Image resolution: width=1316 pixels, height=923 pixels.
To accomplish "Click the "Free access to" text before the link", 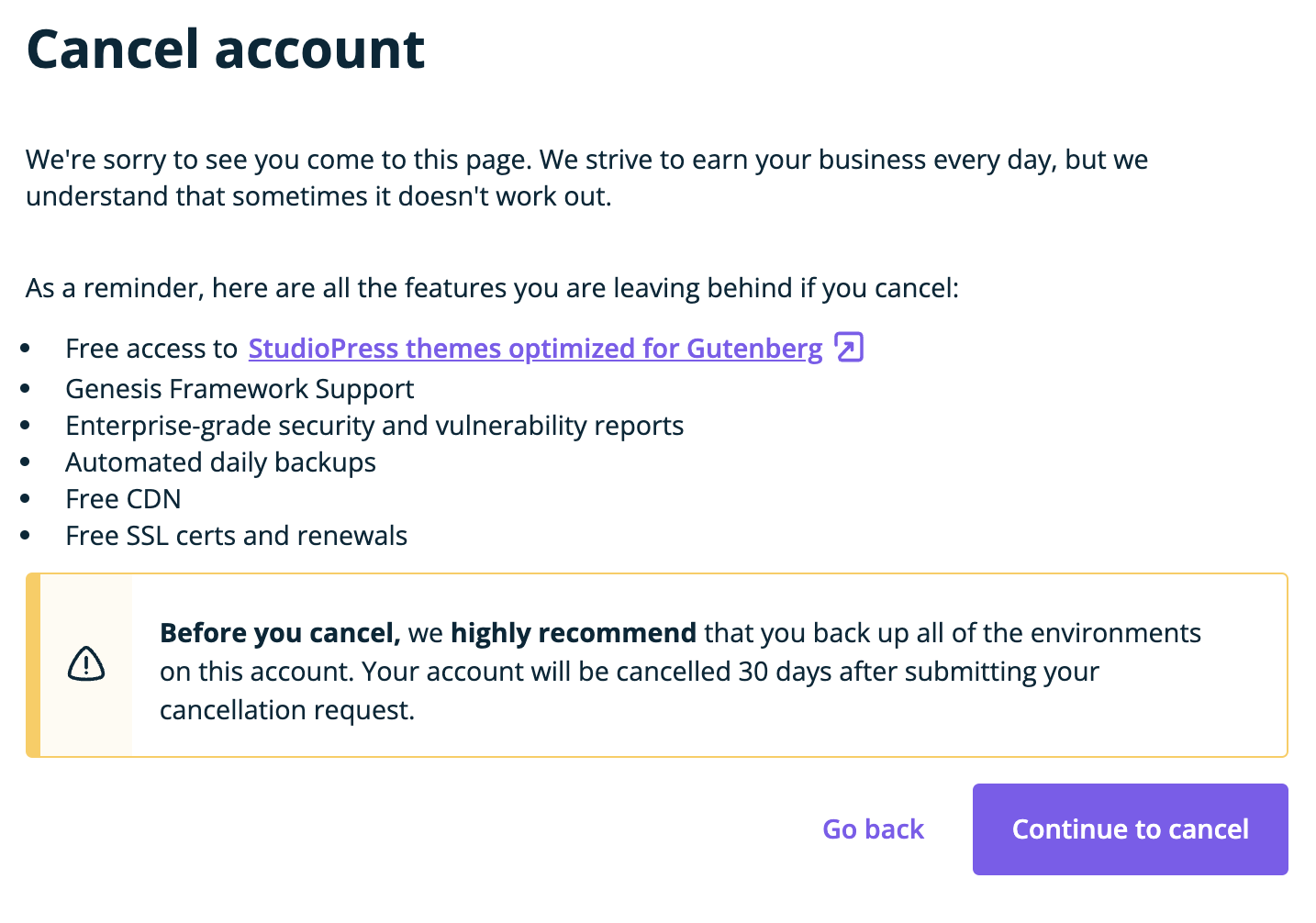I will coord(151,349).
